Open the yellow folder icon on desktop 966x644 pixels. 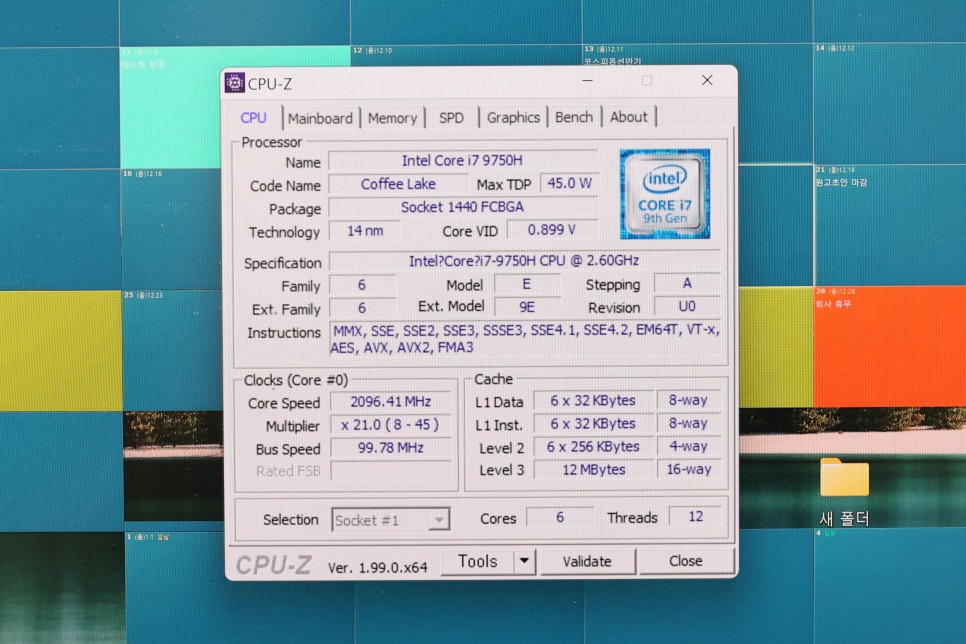click(844, 477)
